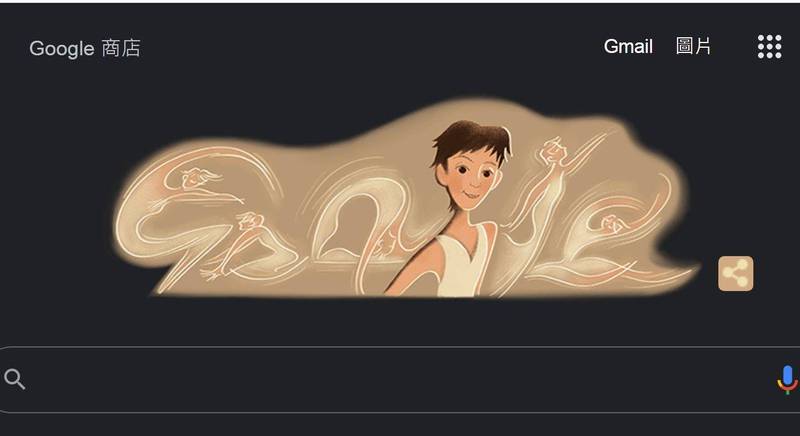This screenshot has height=436, width=800.
Task: Open the Google apps grid menu
Action: pyautogui.click(x=769, y=47)
